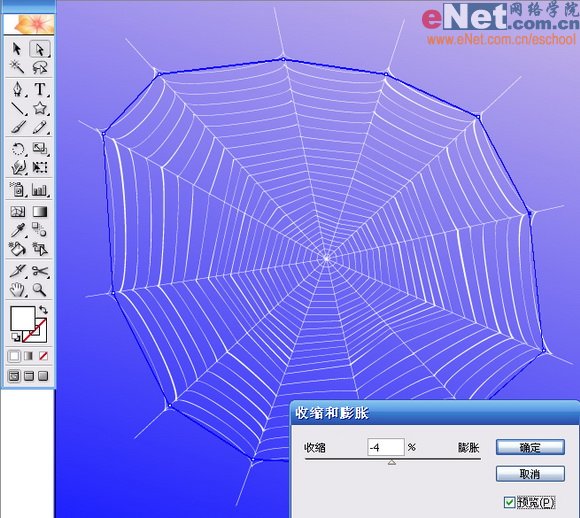Choose the Paintbrush tool
Screen dimensions: 580x518
point(17,127)
